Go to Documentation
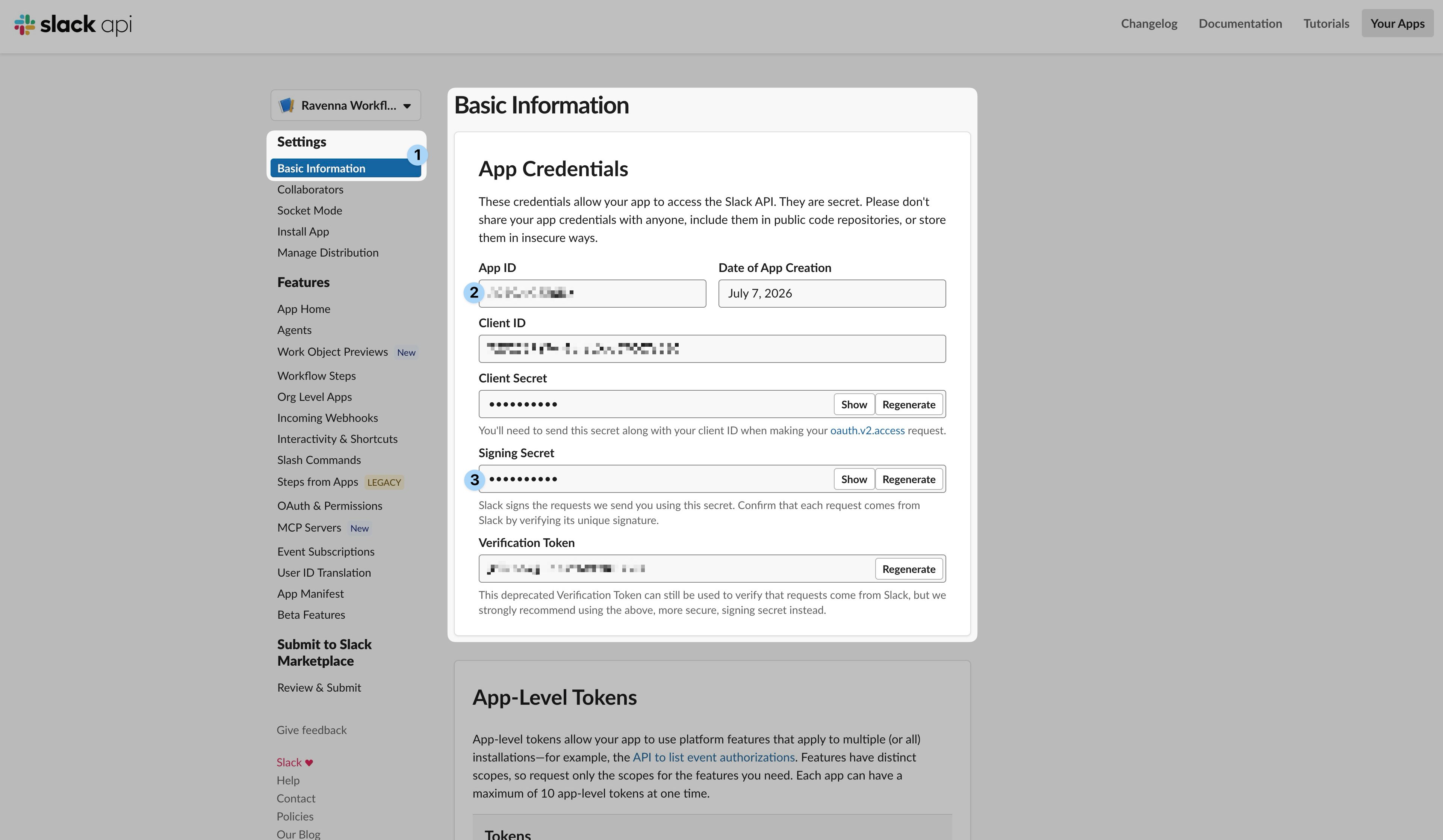1443x840 pixels. pyautogui.click(x=1240, y=23)
